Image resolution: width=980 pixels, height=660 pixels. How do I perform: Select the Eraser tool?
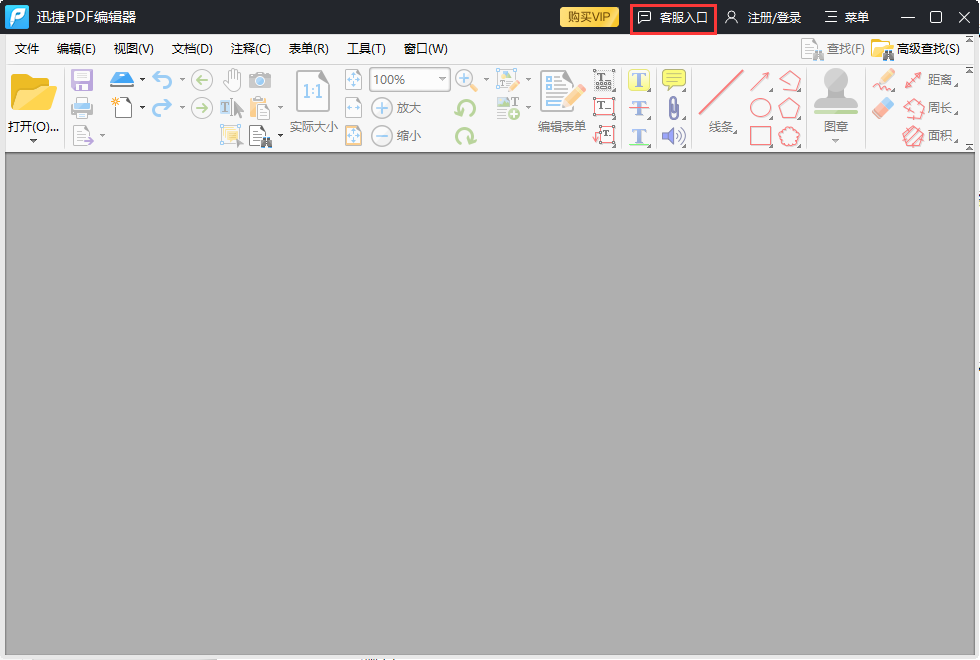click(884, 108)
